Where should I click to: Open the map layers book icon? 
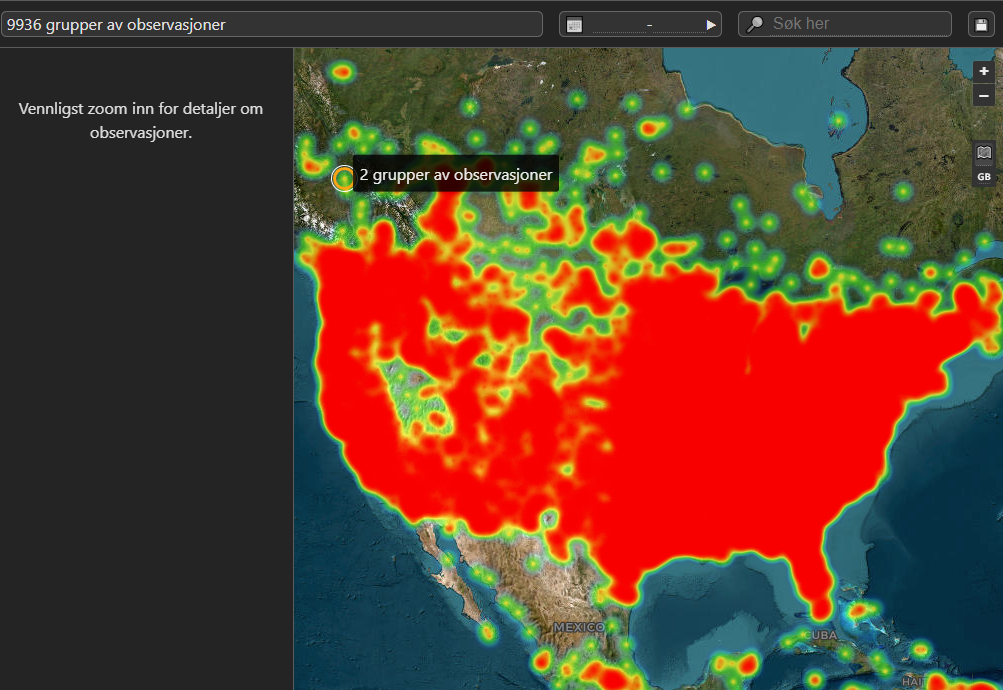[984, 152]
